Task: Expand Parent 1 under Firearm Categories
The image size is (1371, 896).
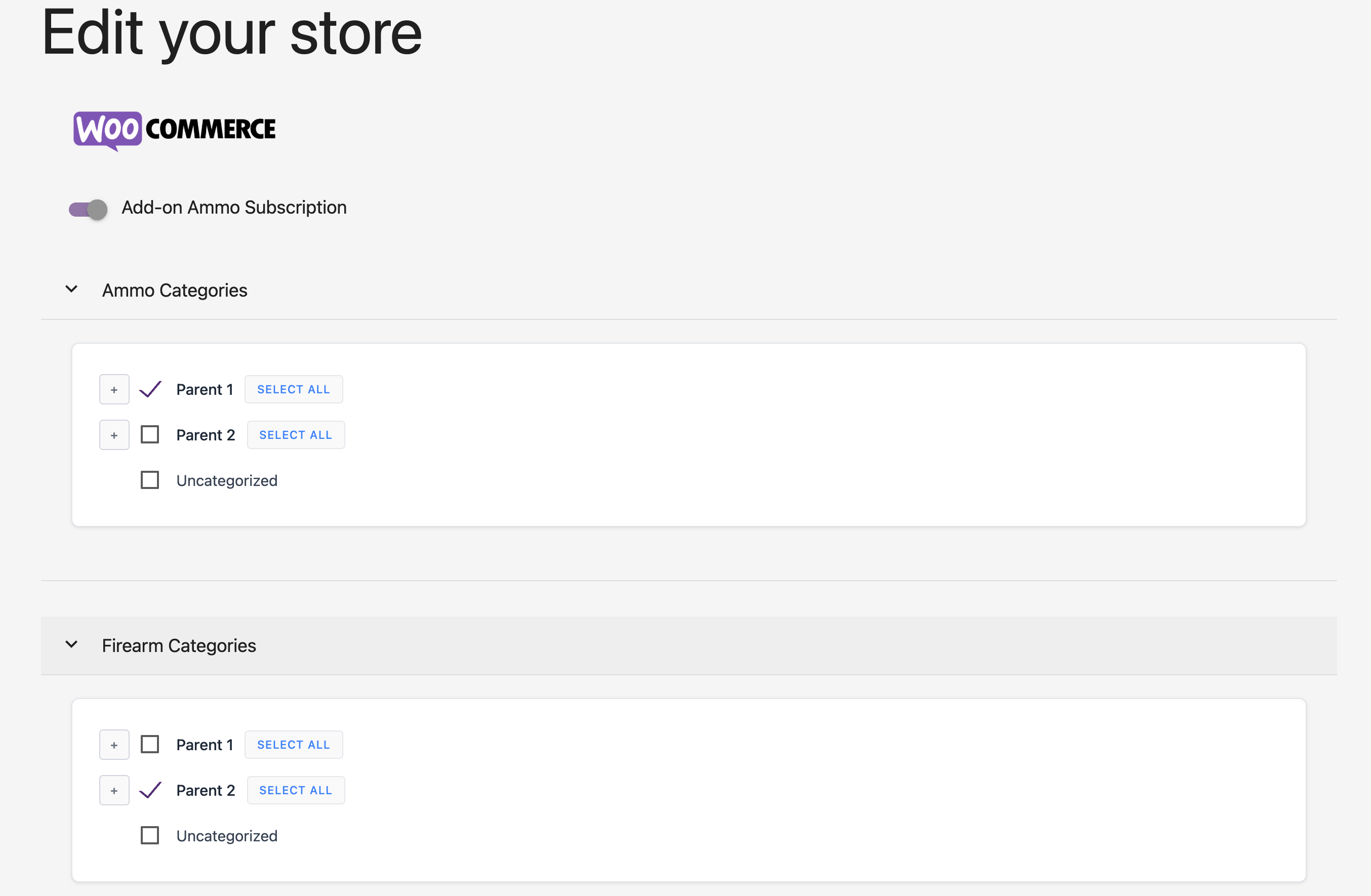Action: click(x=114, y=745)
